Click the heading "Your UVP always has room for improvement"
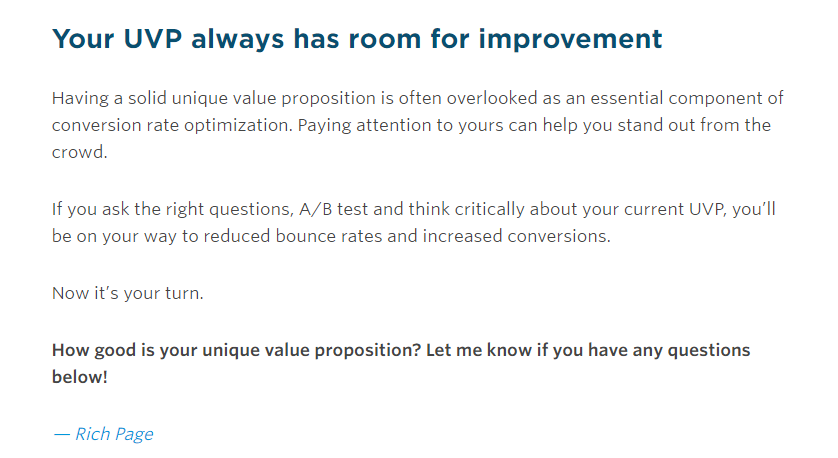The image size is (838, 458). (x=357, y=40)
